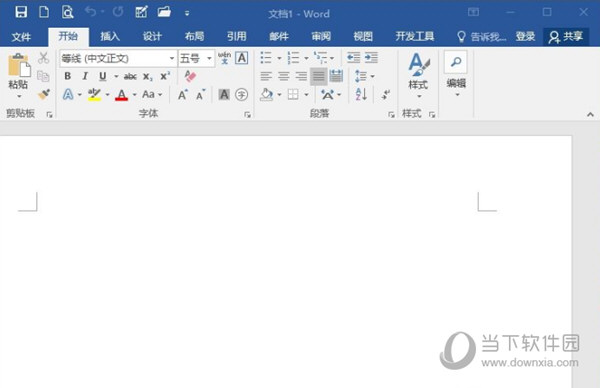The image size is (600, 388).
Task: Click the Multilevel list icon
Action: tap(320, 58)
